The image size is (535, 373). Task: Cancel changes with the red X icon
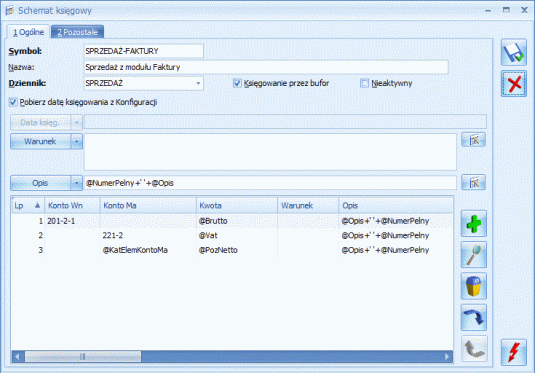(514, 84)
